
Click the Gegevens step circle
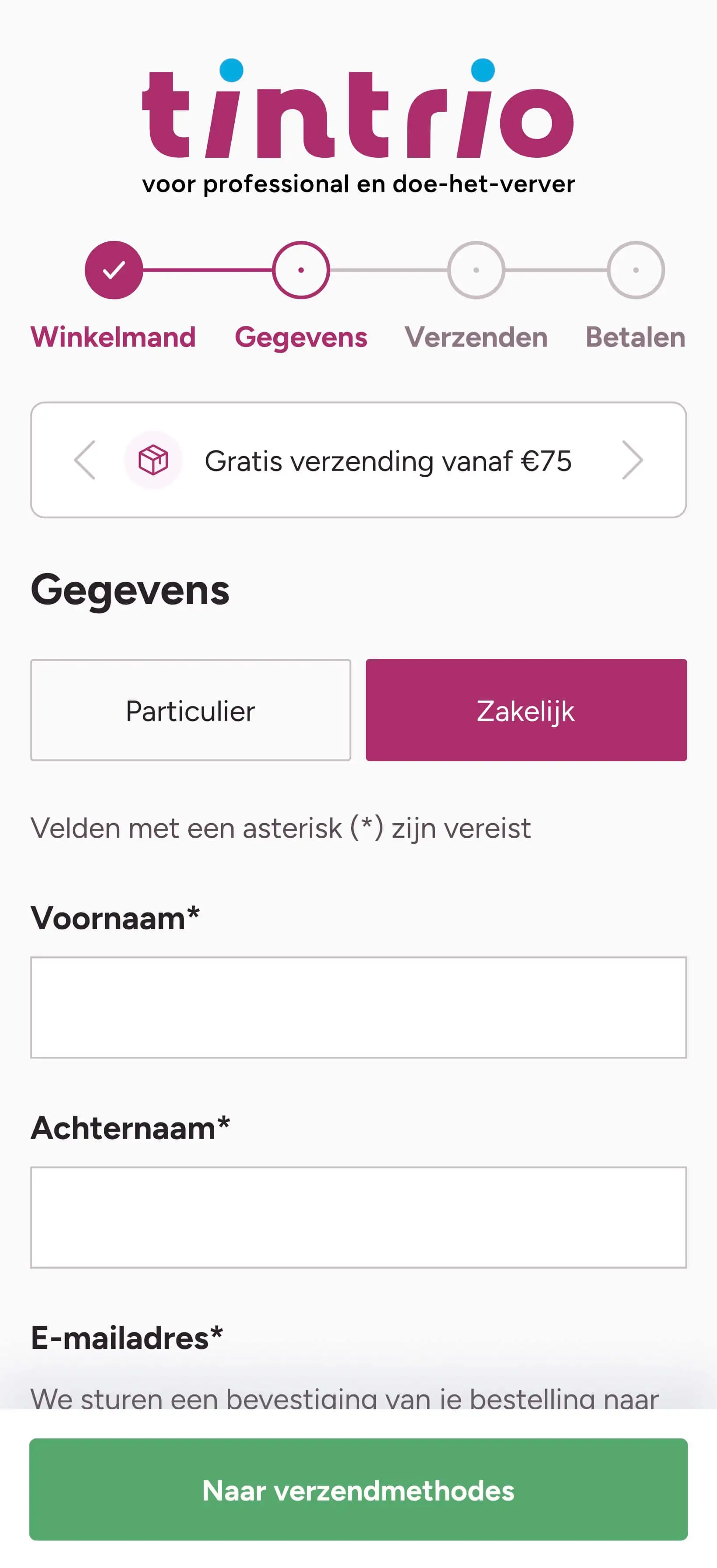pos(300,269)
